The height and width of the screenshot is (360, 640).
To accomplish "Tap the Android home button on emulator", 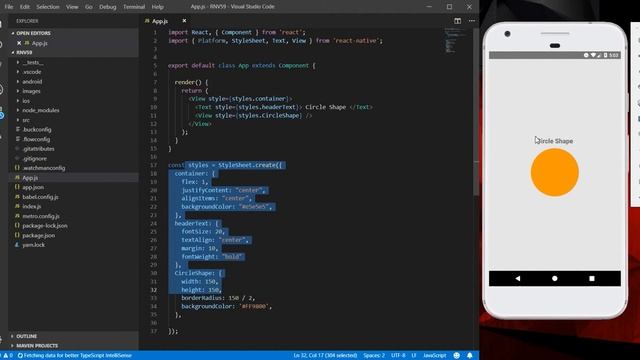I will point(555,278).
